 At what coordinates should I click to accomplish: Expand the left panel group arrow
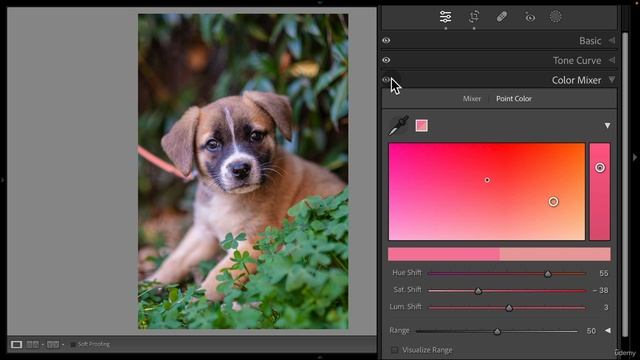pos(3,180)
